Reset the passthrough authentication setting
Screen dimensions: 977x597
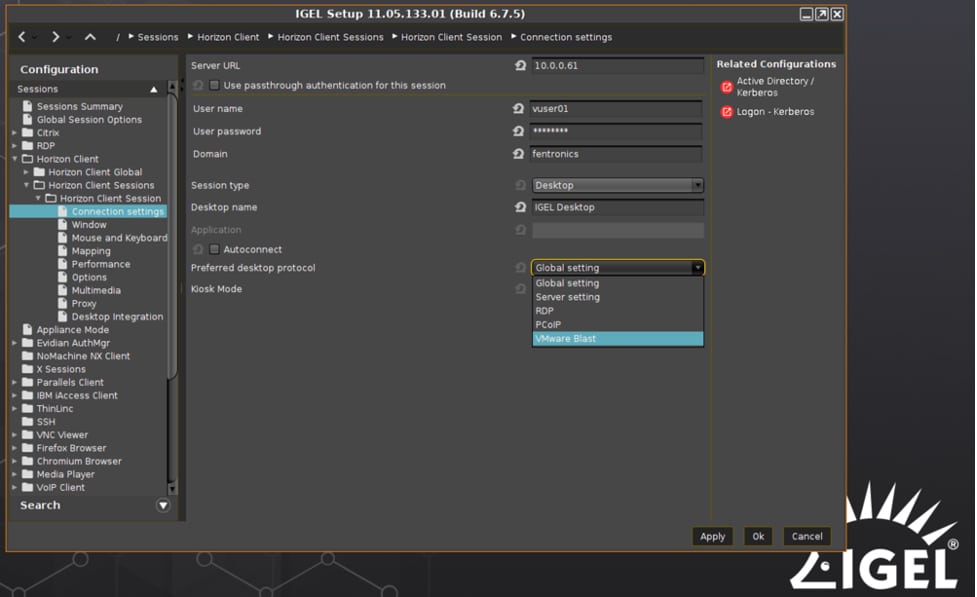198,85
